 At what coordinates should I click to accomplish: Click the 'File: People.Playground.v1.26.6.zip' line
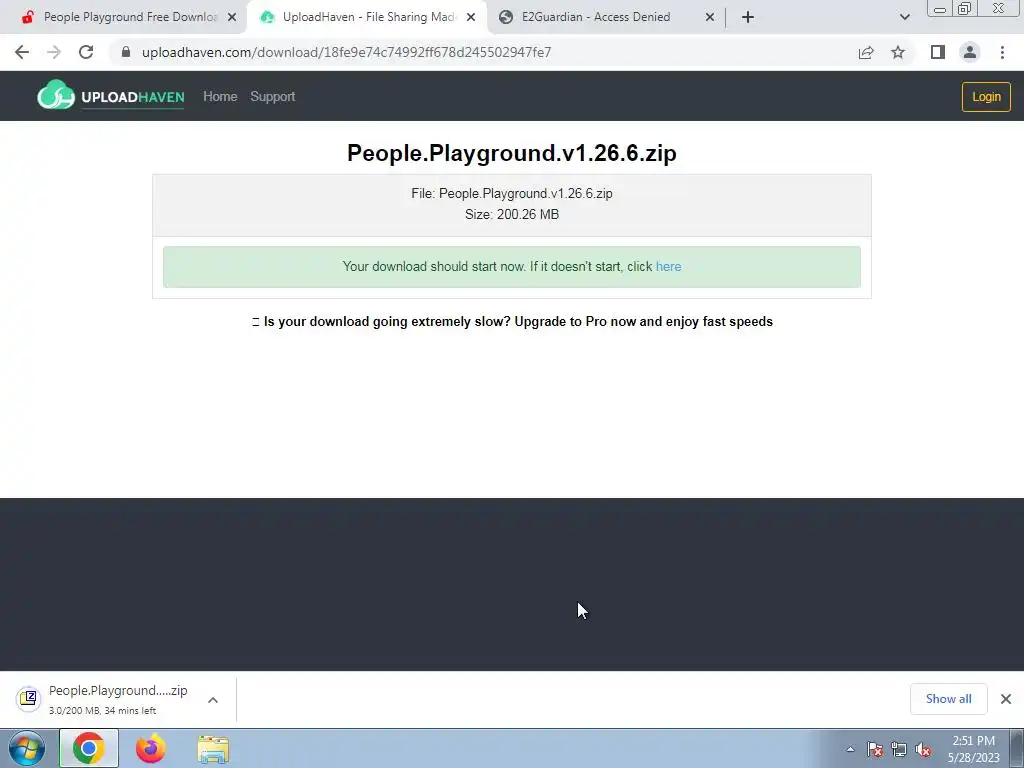512,193
